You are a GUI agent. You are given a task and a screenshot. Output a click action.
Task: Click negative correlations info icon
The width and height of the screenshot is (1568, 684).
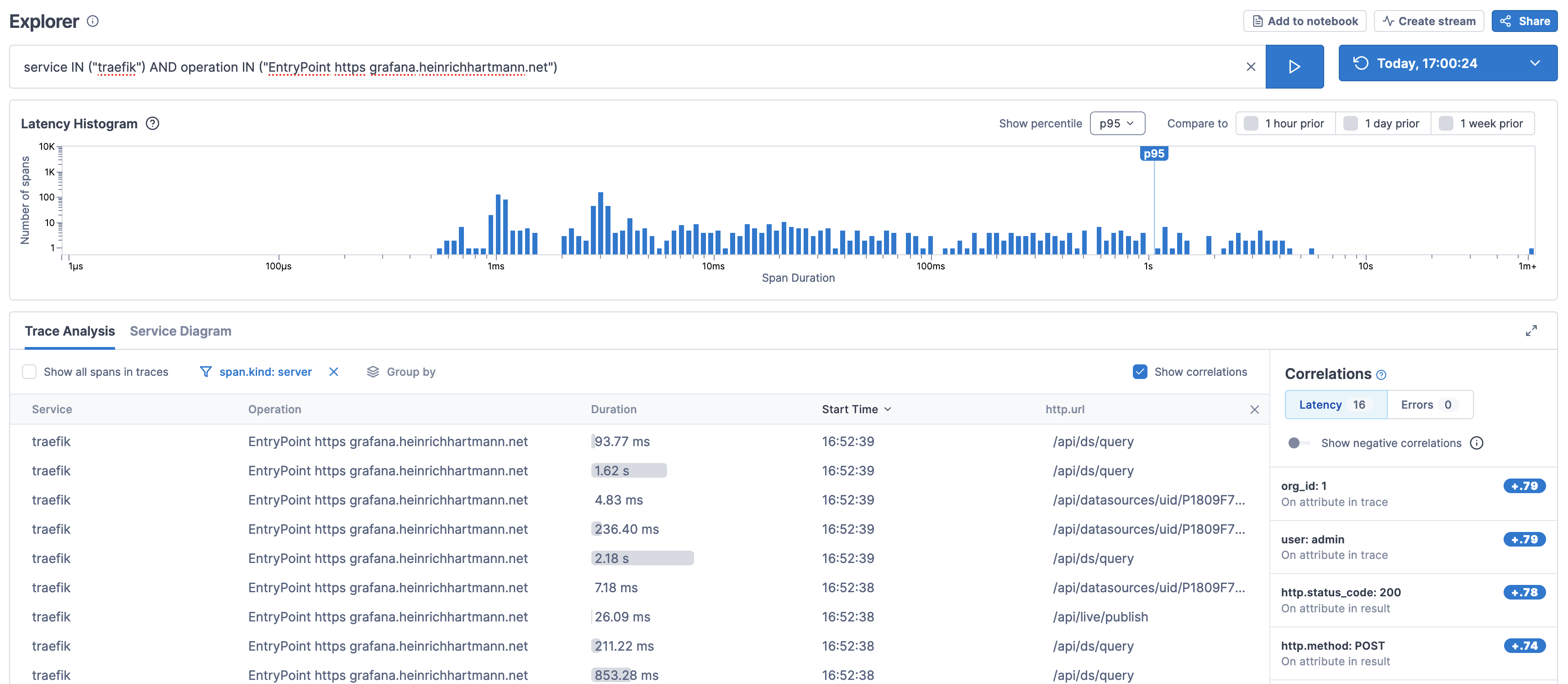pos(1477,443)
